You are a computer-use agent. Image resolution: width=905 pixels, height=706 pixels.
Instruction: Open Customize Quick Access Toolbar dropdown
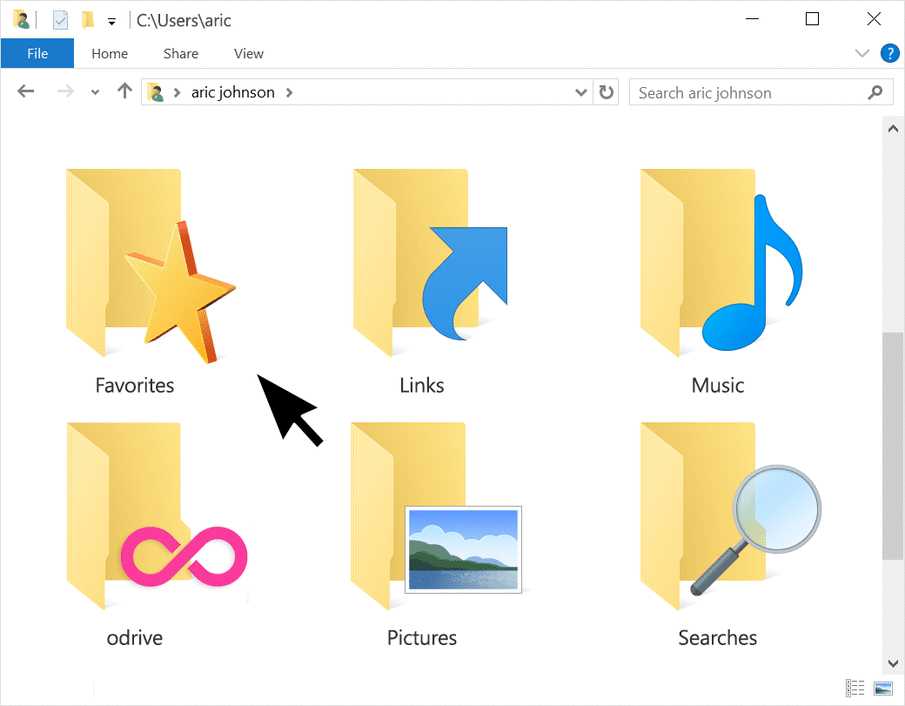[x=112, y=22]
